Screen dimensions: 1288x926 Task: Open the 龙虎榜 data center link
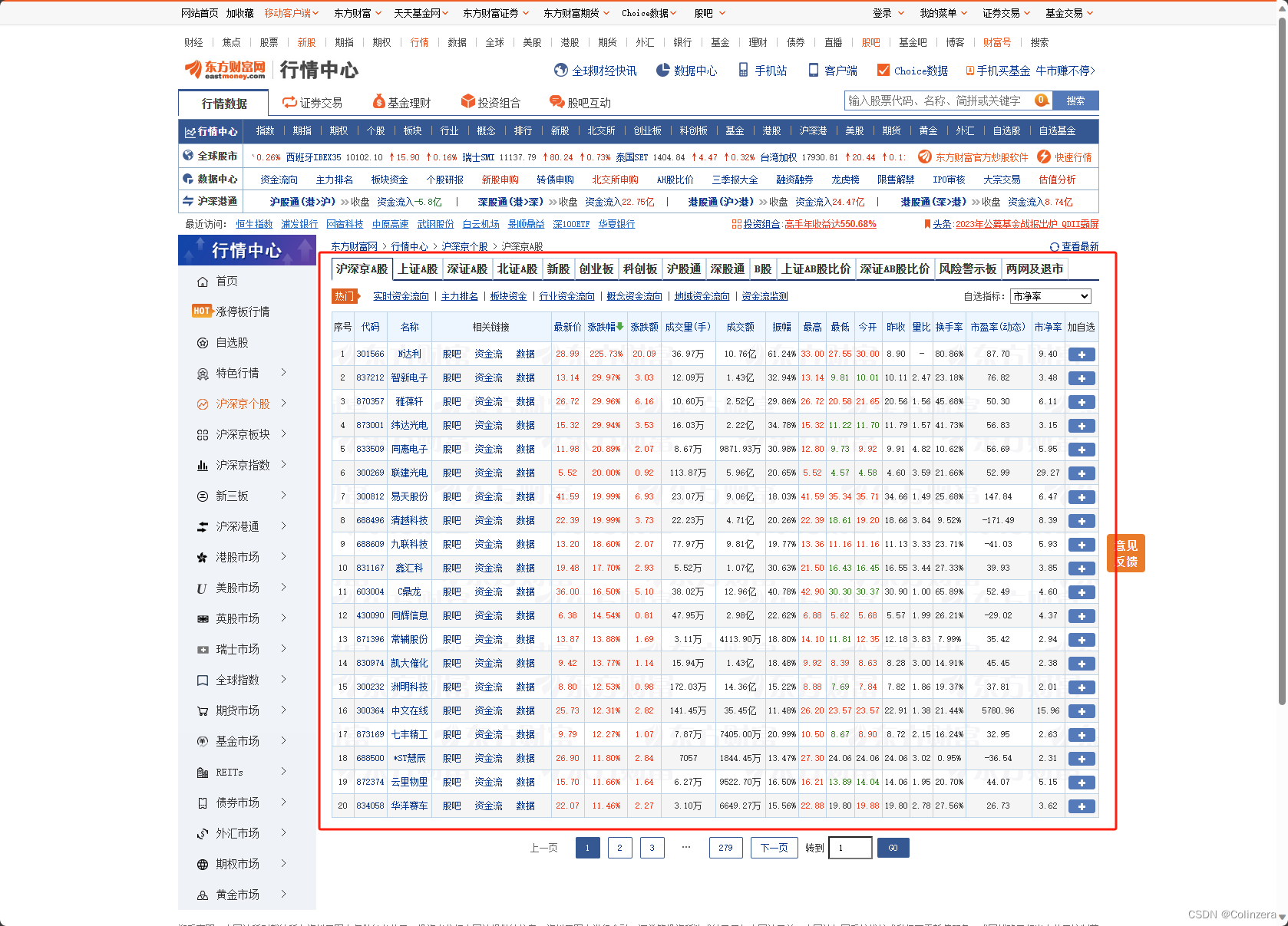[845, 180]
